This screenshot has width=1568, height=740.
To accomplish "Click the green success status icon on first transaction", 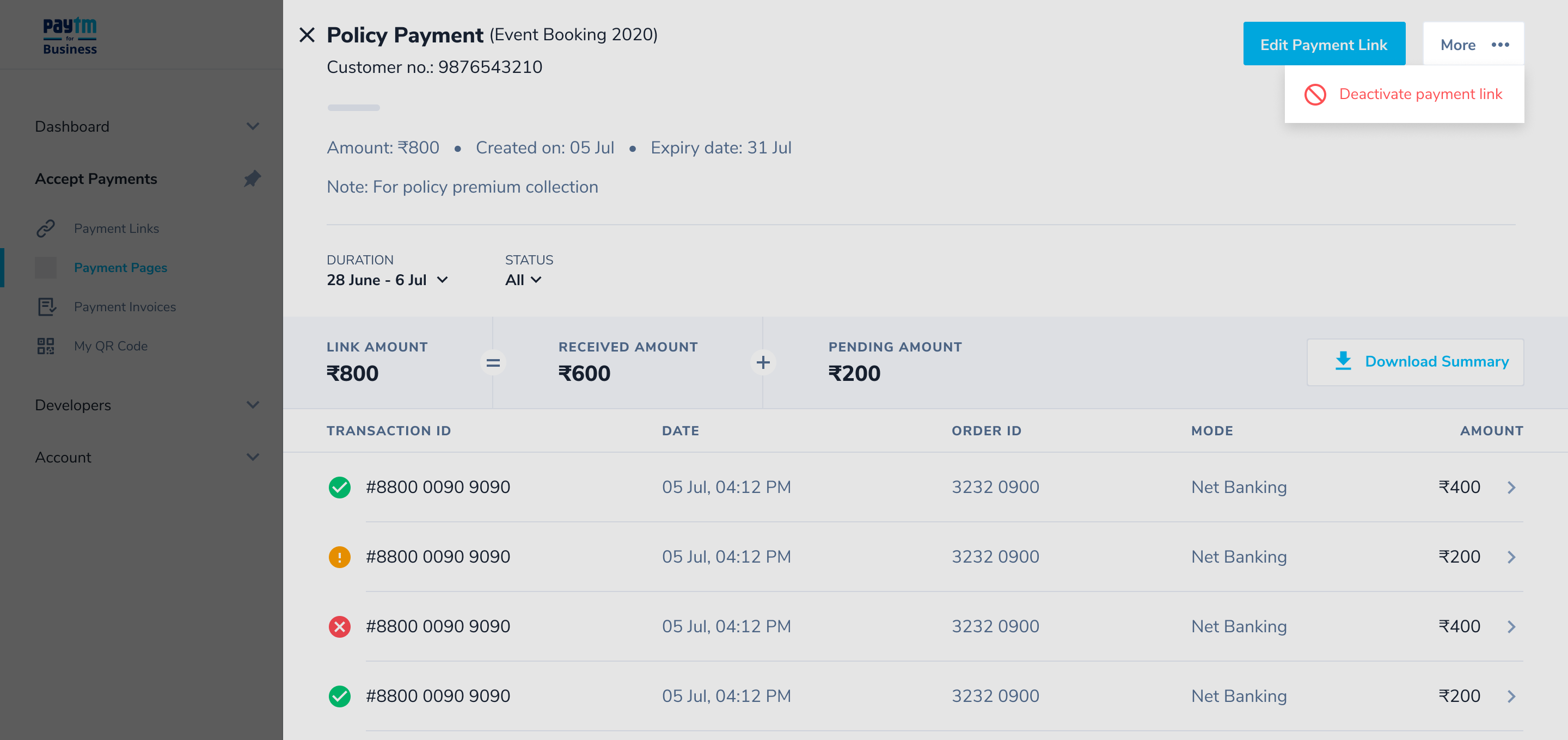I will (x=340, y=486).
